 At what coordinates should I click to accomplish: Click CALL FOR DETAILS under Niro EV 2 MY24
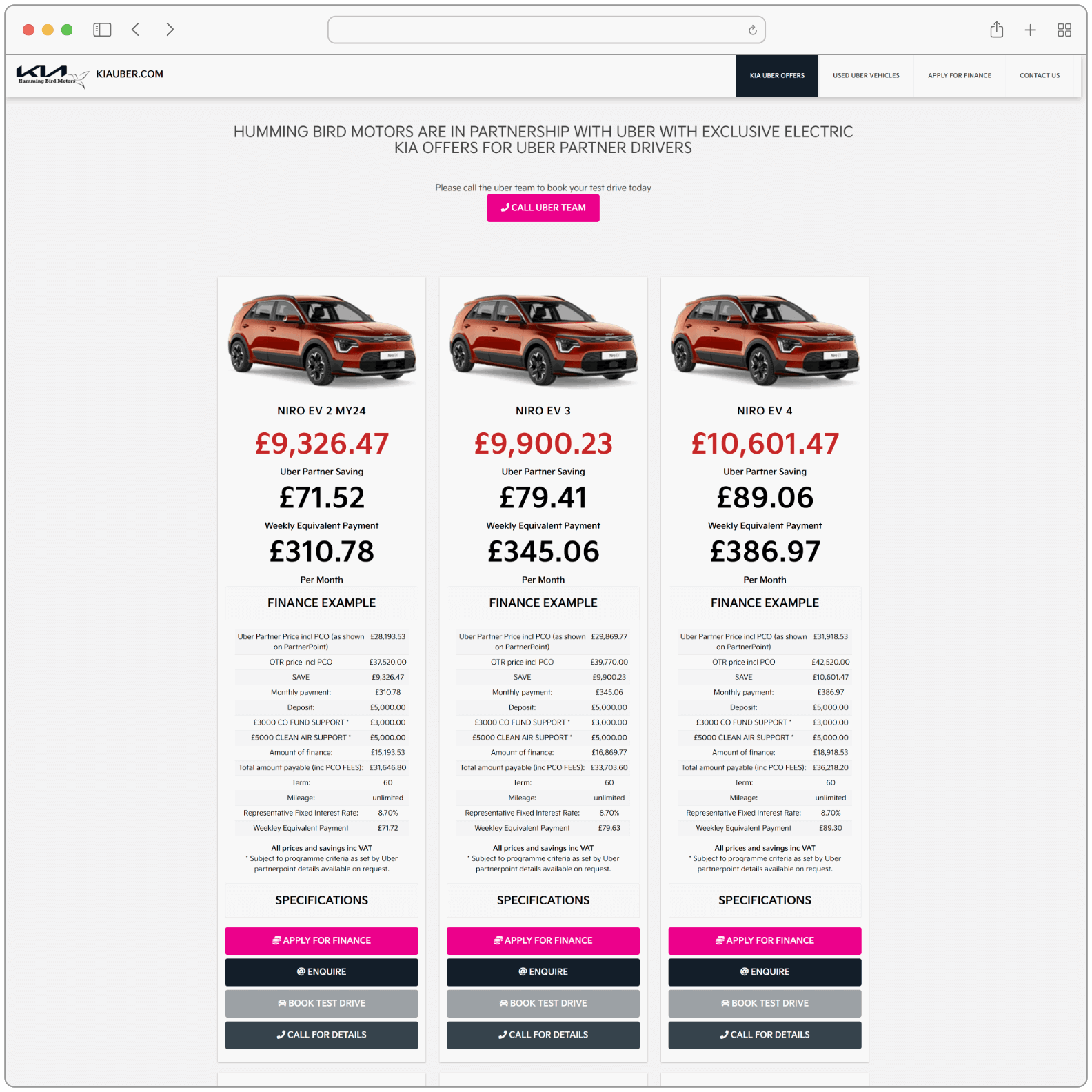coord(322,1035)
